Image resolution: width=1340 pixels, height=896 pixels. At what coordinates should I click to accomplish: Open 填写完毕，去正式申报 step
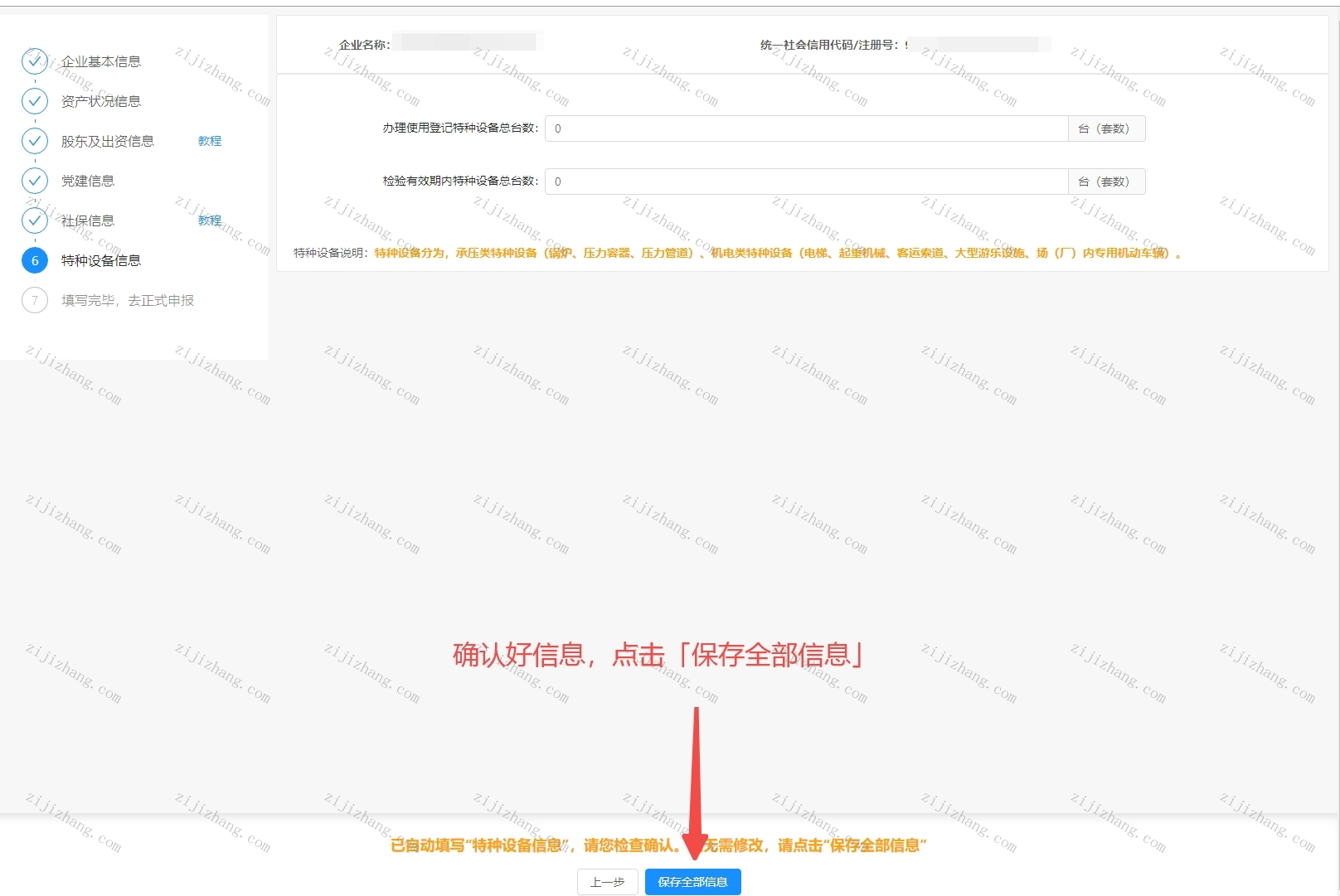pyautogui.click(x=128, y=300)
